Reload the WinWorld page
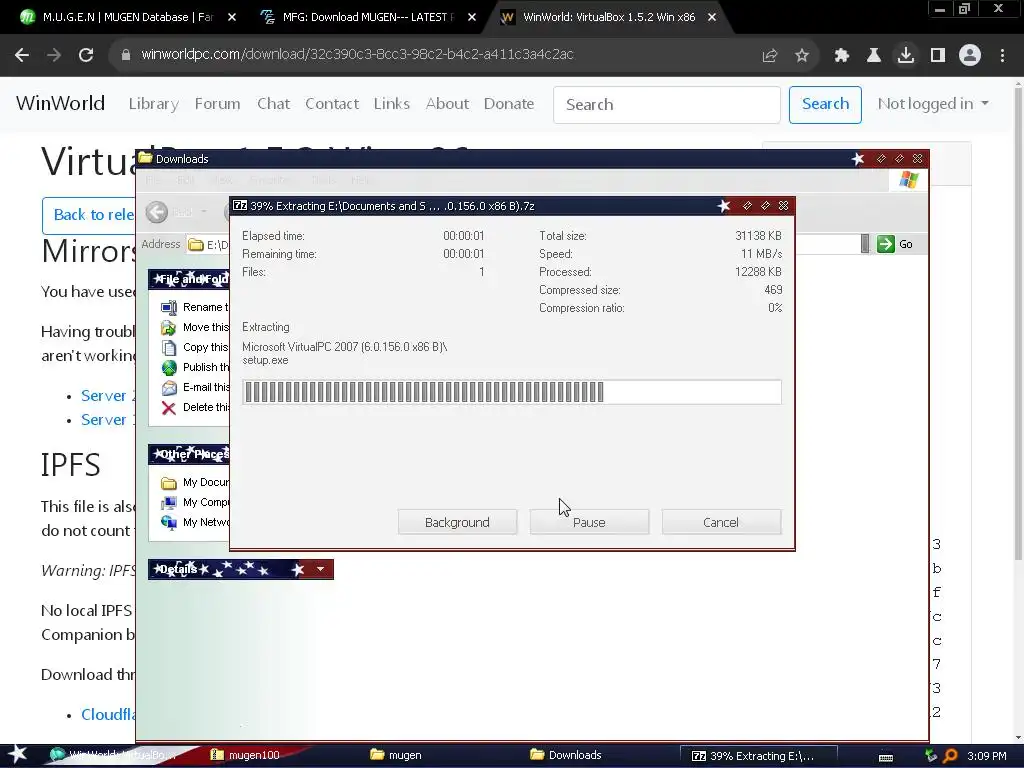This screenshot has height=768, width=1024. tap(86, 55)
